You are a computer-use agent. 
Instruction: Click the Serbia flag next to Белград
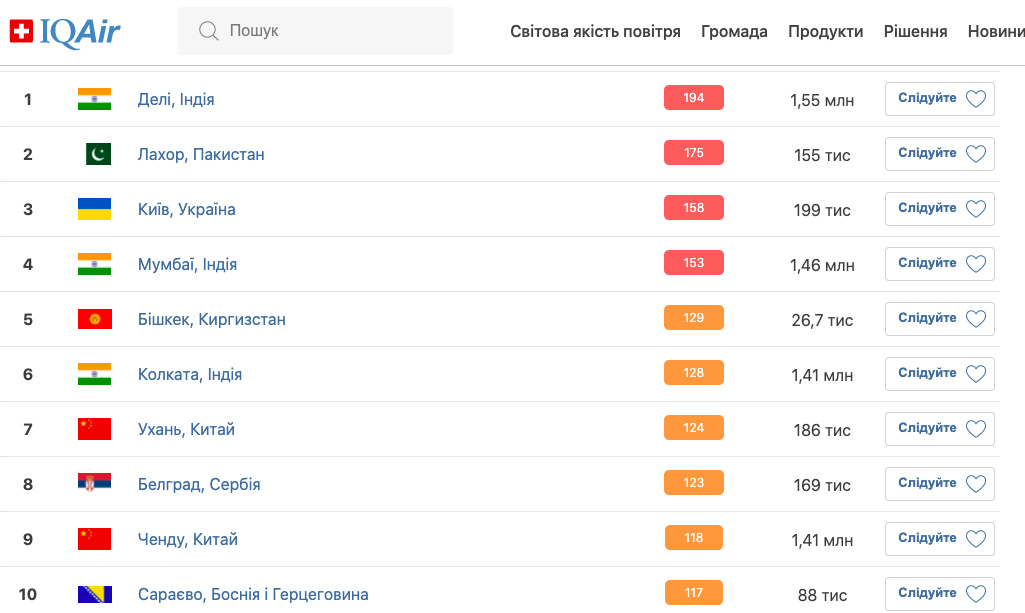[x=94, y=483]
